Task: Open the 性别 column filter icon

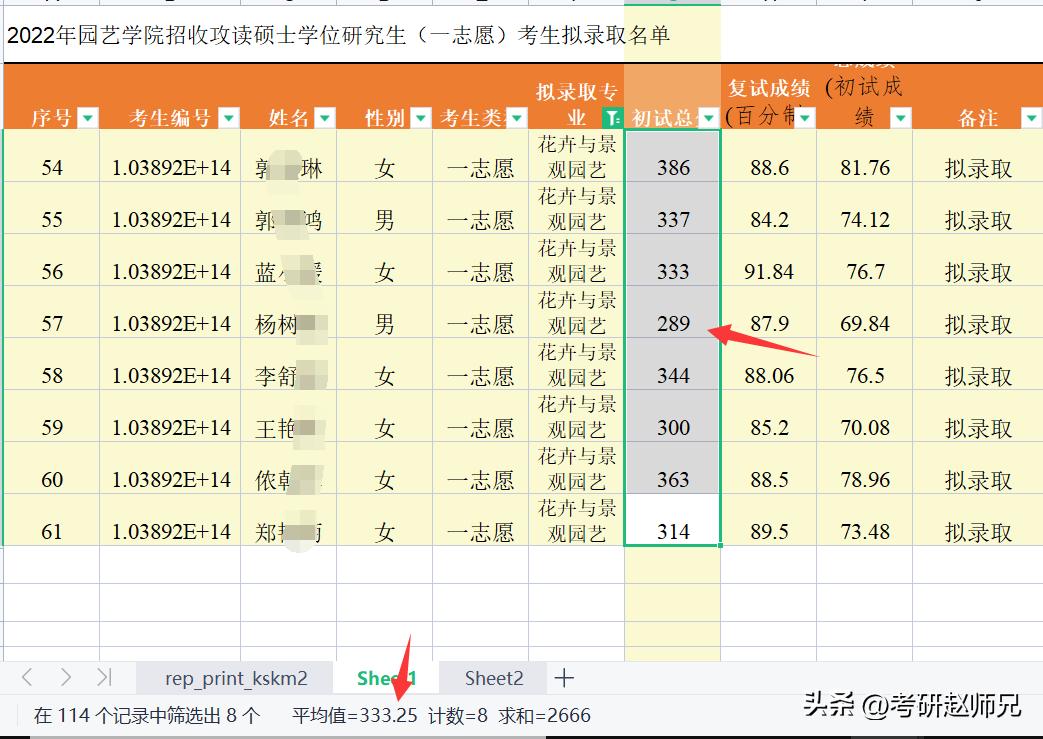Action: 420,118
